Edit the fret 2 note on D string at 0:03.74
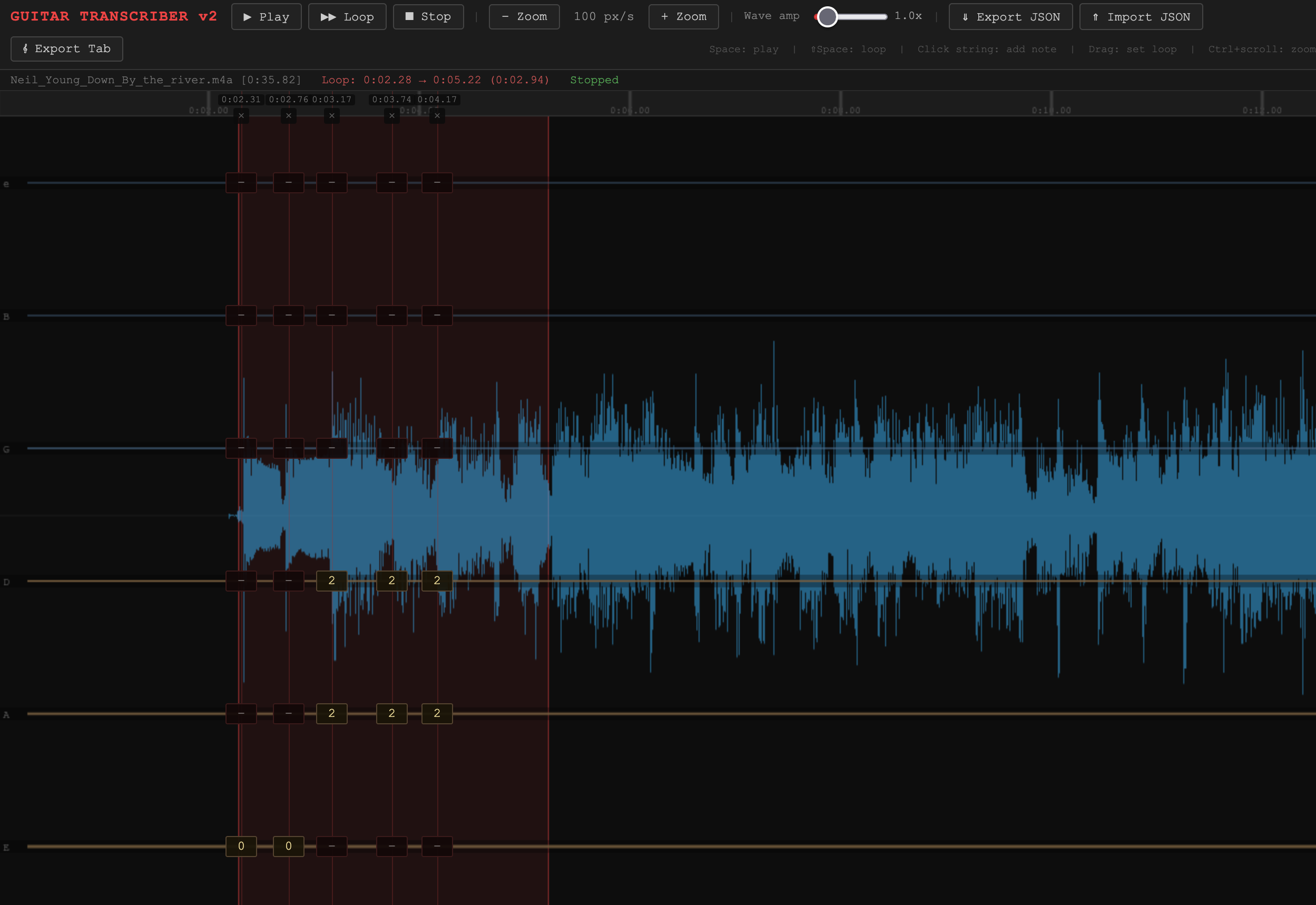The width and height of the screenshot is (1316, 905). coord(392,581)
